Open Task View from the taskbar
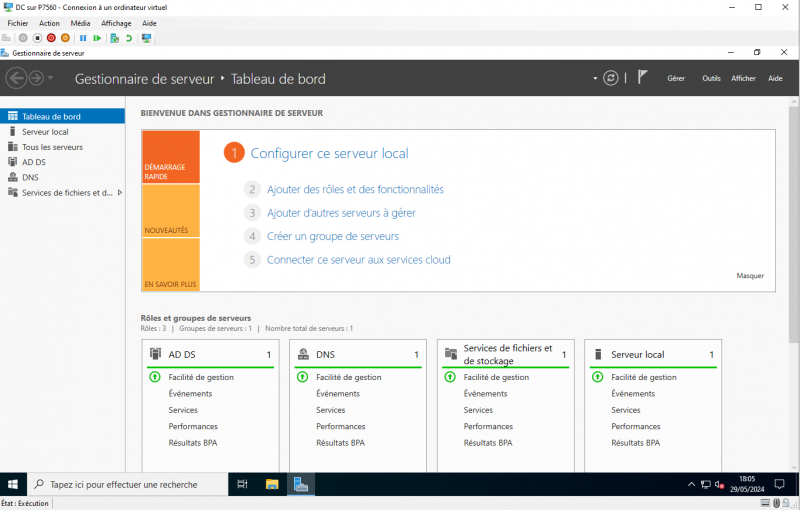800x510 pixels. pos(242,484)
